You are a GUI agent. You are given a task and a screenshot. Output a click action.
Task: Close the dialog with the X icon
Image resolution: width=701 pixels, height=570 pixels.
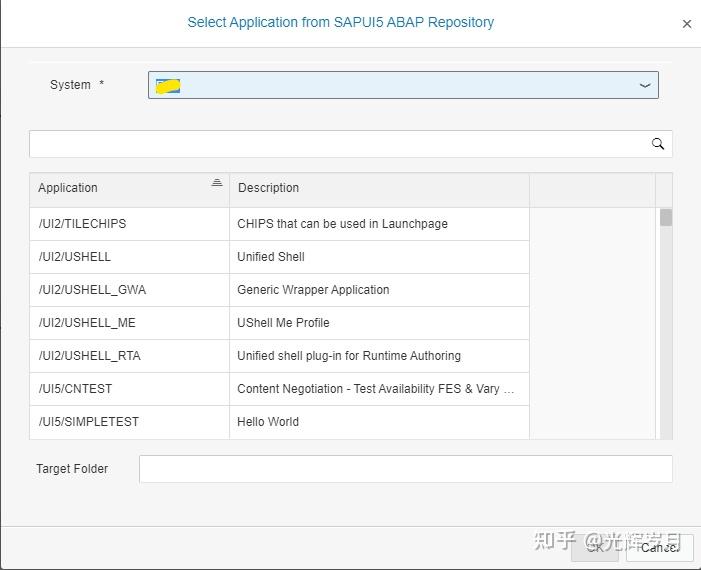686,24
